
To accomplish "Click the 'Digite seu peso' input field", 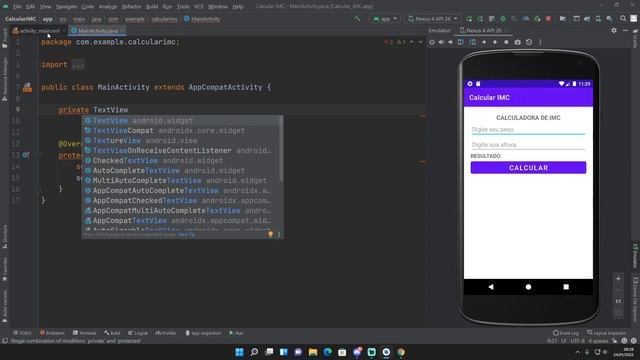I will [x=528, y=129].
